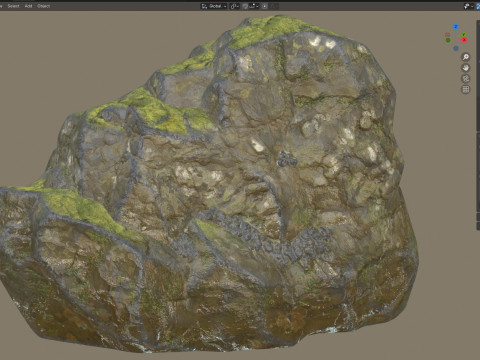Toggle viewport gizmo visibility icon

467,6
